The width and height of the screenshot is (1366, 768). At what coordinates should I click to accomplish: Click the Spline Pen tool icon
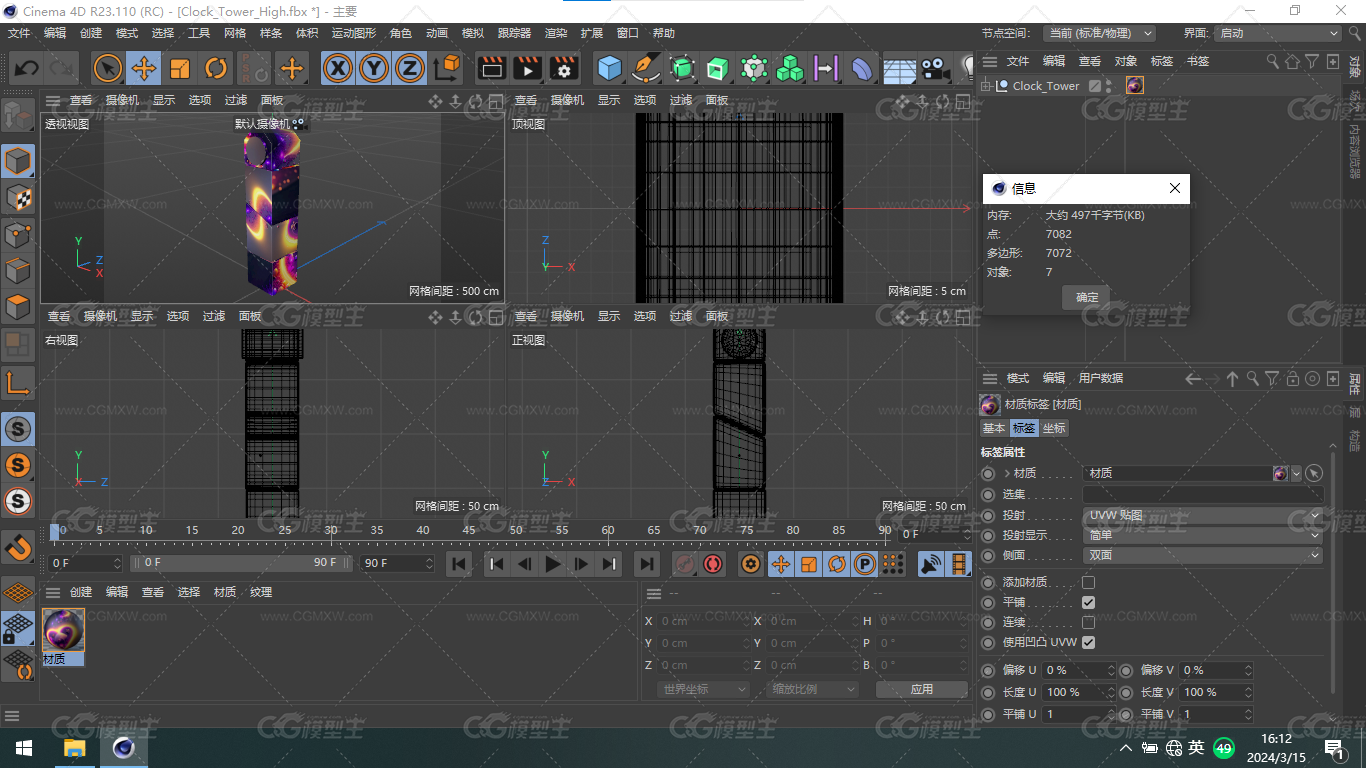point(646,69)
